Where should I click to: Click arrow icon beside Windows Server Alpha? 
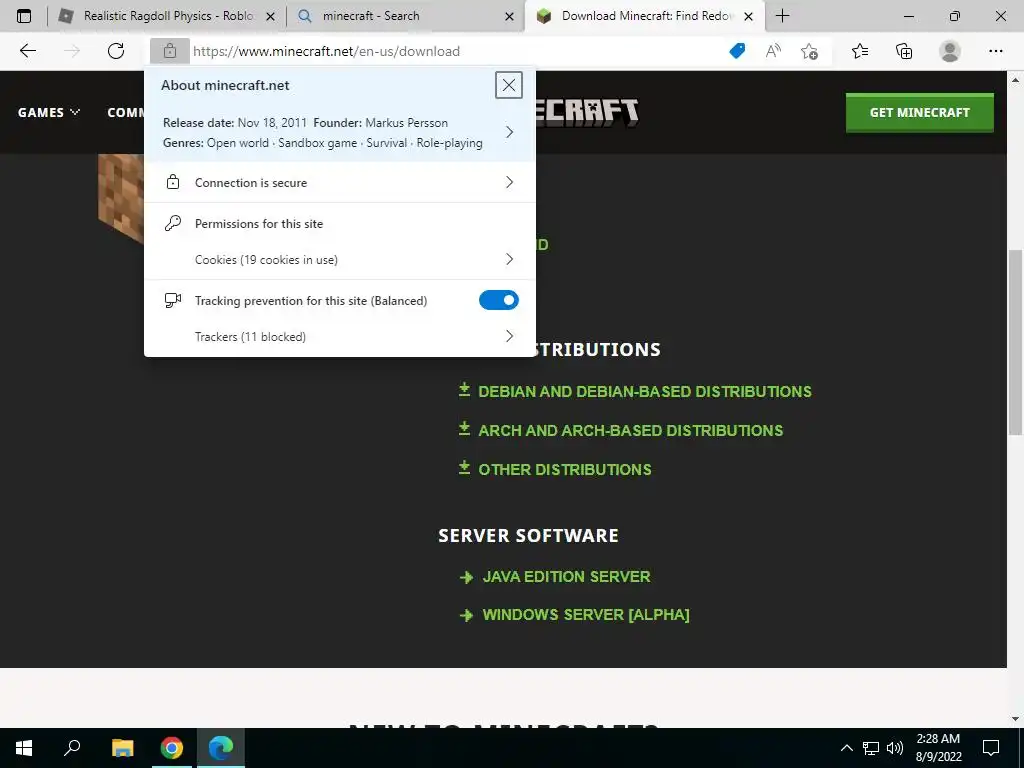pyautogui.click(x=466, y=615)
